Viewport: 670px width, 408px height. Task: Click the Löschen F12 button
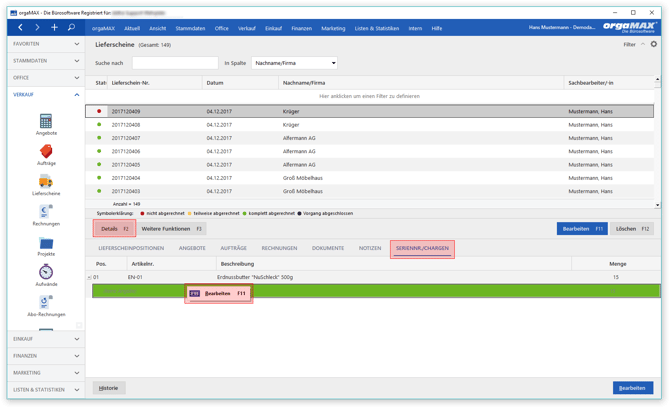(x=632, y=229)
